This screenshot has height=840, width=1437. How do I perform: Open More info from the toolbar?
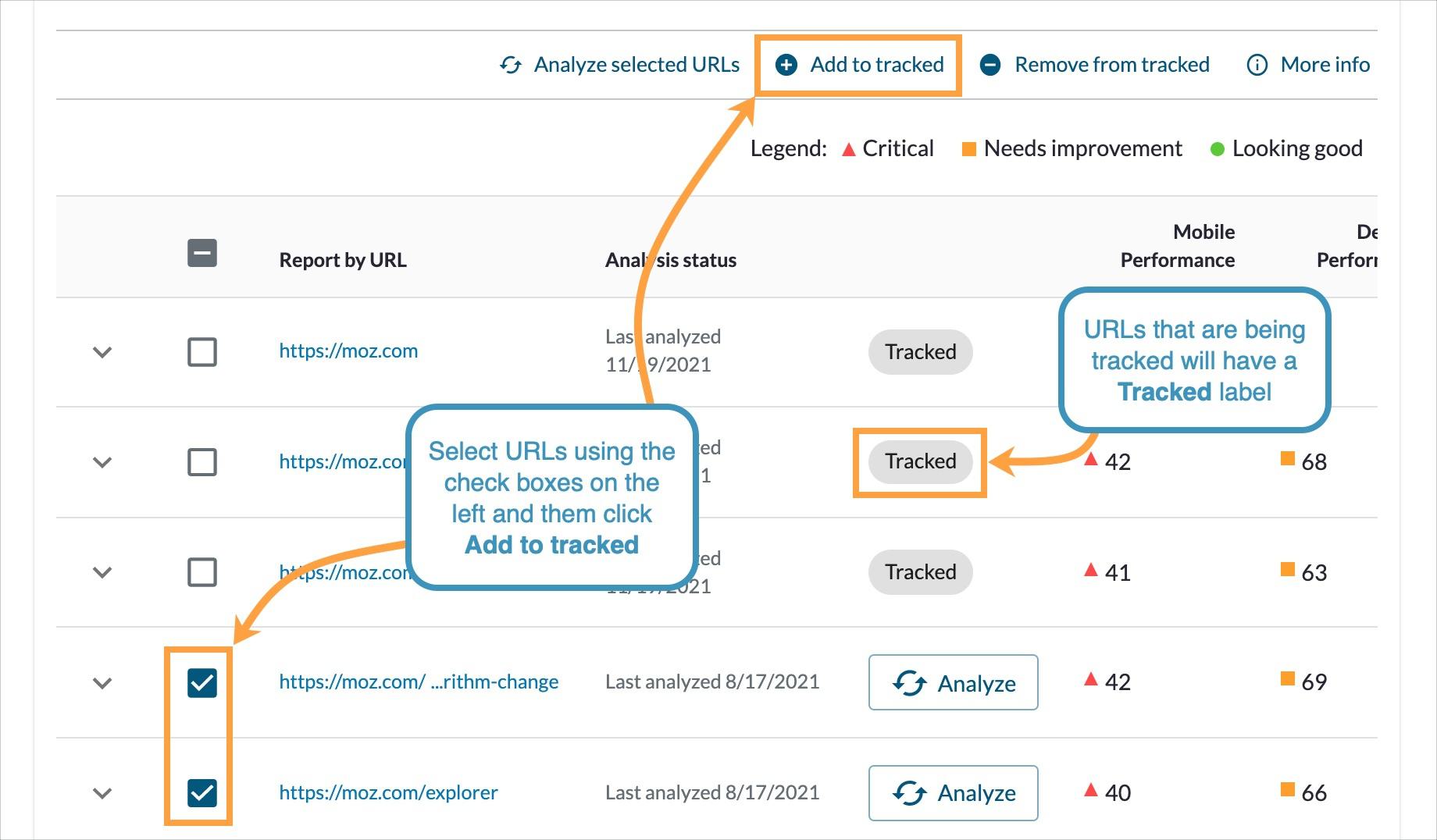(1324, 65)
